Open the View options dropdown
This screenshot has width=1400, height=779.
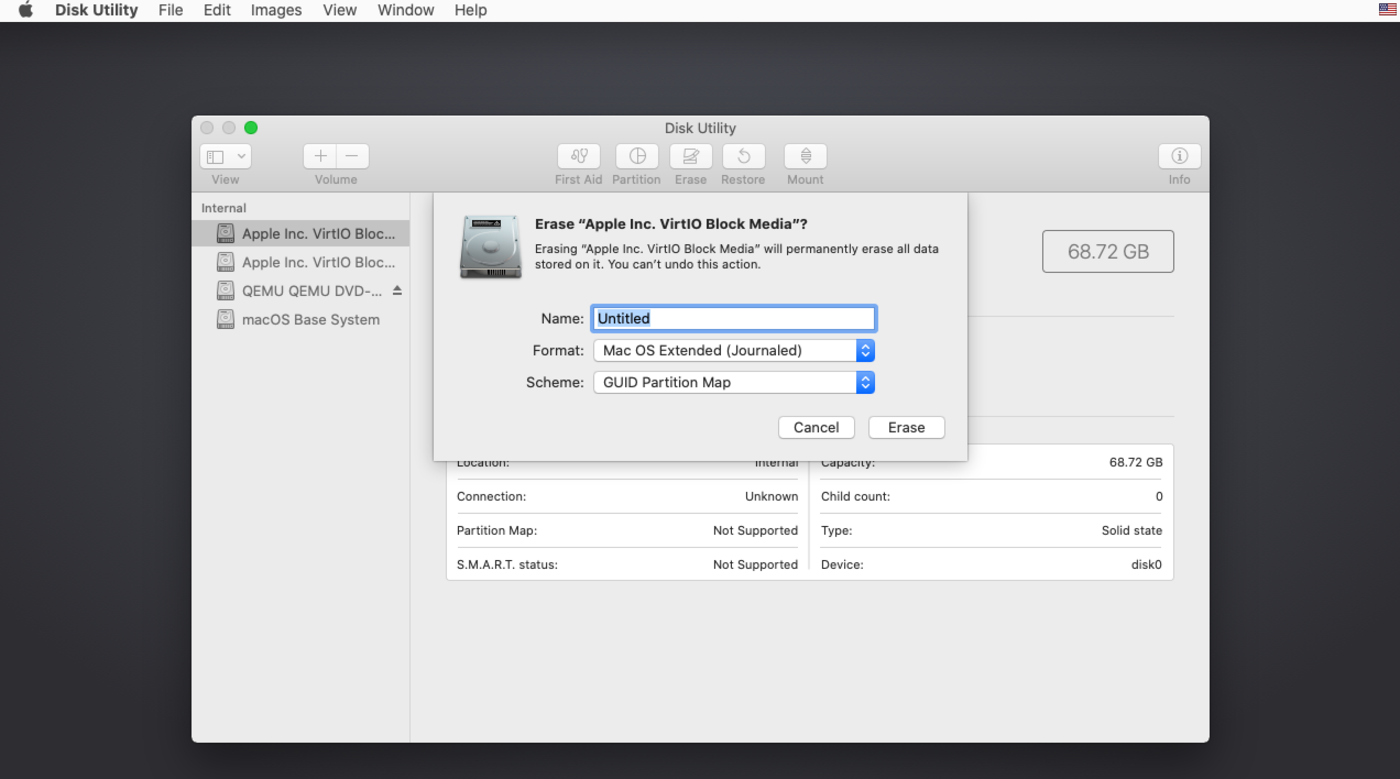[225, 156]
